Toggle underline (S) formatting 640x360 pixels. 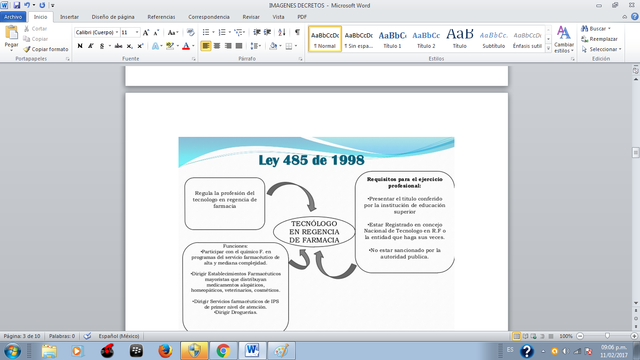(x=102, y=46)
